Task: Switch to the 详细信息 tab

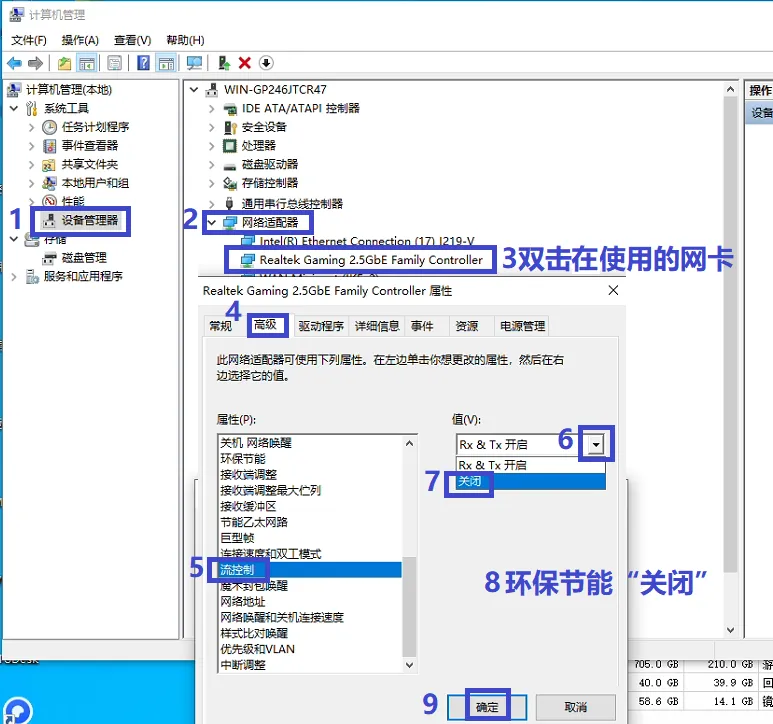Action: coord(377,326)
